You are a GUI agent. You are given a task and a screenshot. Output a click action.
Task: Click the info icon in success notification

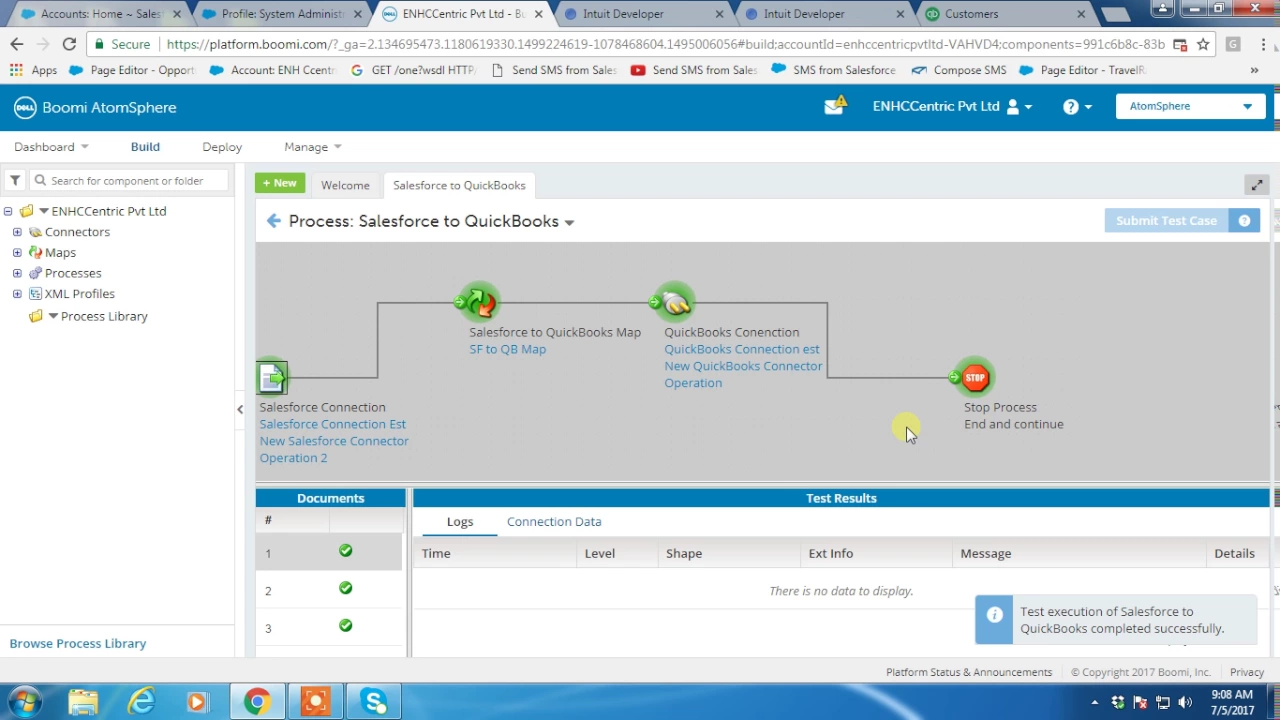[994, 615]
